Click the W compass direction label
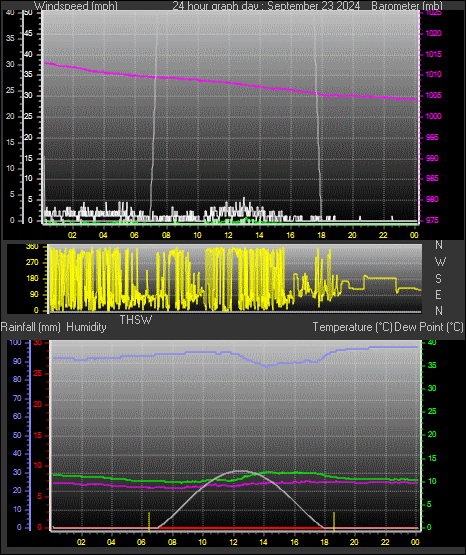 (440, 262)
